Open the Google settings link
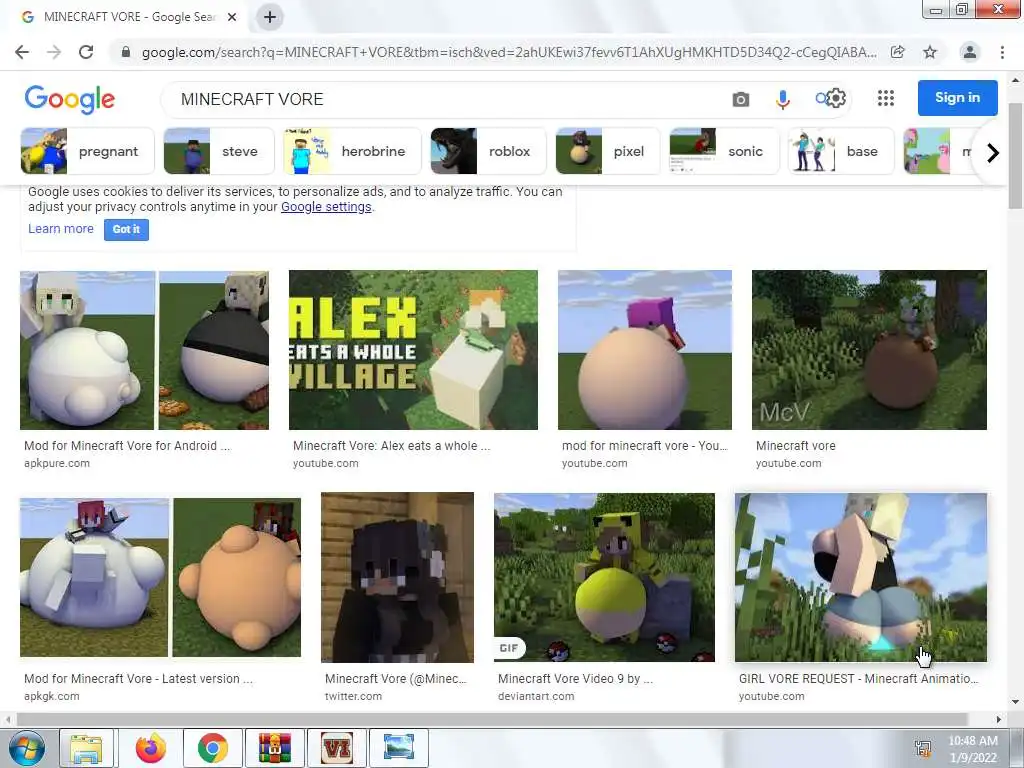 point(326,207)
